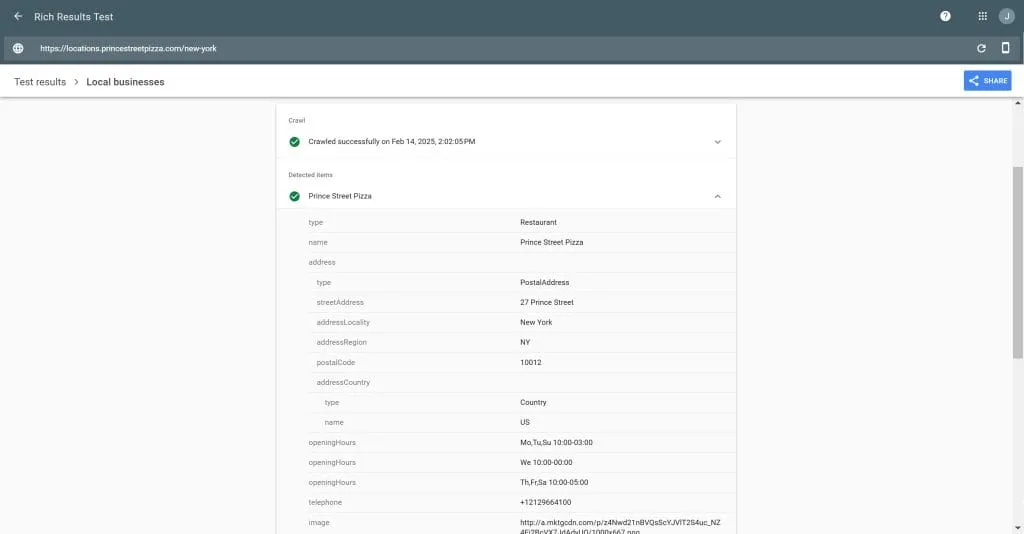Image resolution: width=1024 pixels, height=534 pixels.
Task: Click the 'address' property label
Action: click(x=321, y=262)
